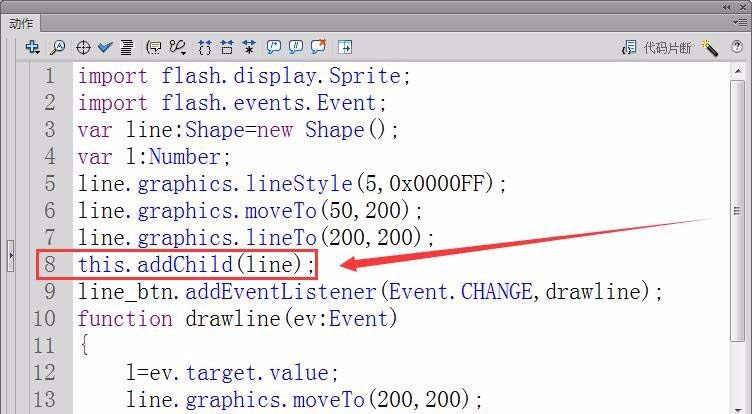Open the panel options menu

pyautogui.click(x=739, y=22)
